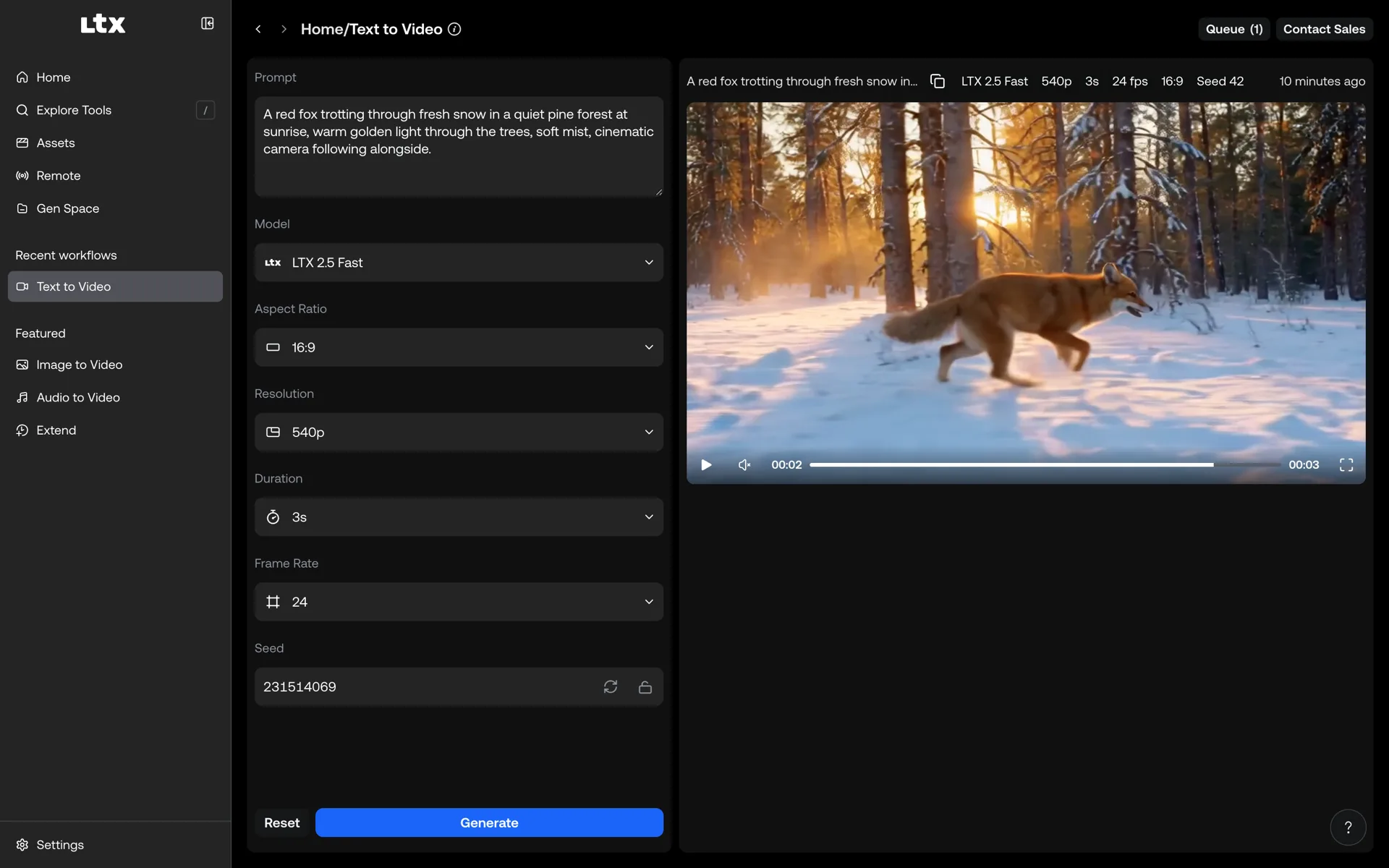The image size is (1389, 868).
Task: Open Gen Space in the sidebar
Action: [x=116, y=208]
